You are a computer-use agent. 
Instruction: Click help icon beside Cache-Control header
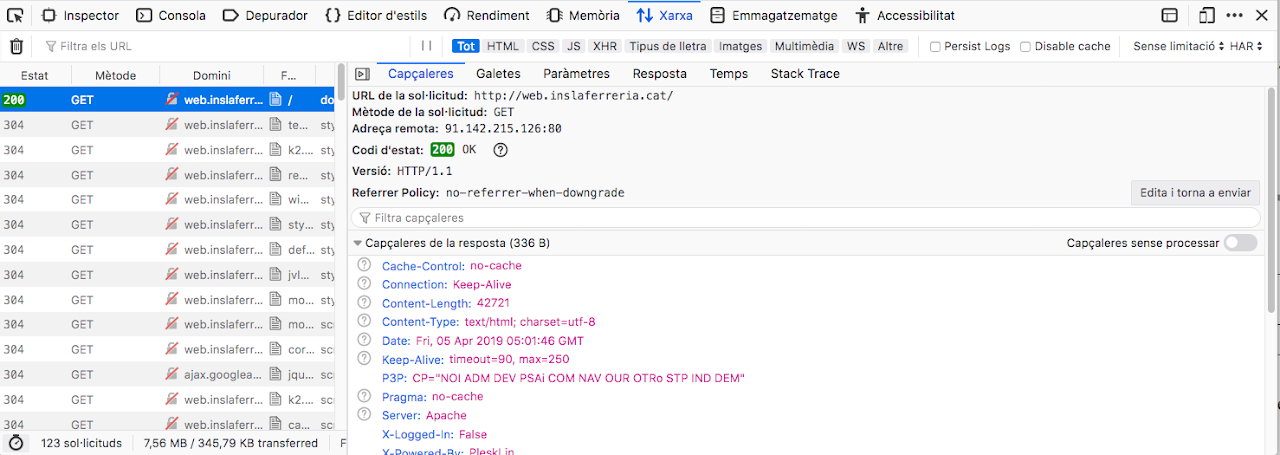[364, 266]
